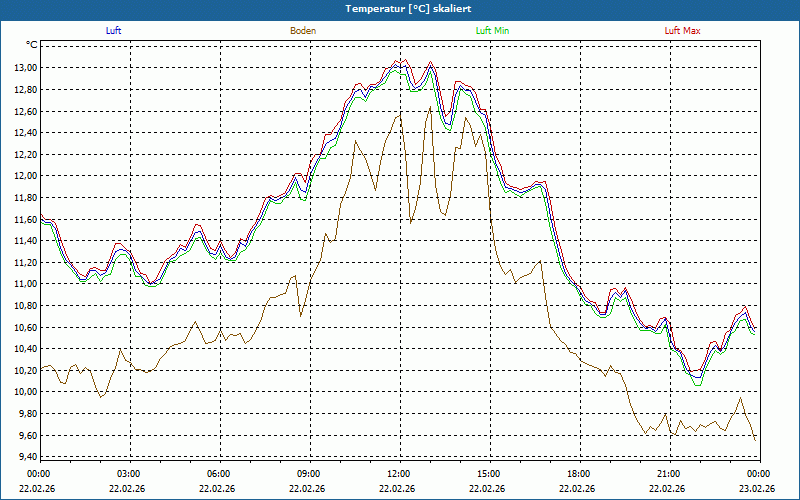Image resolution: width=800 pixels, height=500 pixels.
Task: Click the 23.02.26 date label
Action: 757,489
